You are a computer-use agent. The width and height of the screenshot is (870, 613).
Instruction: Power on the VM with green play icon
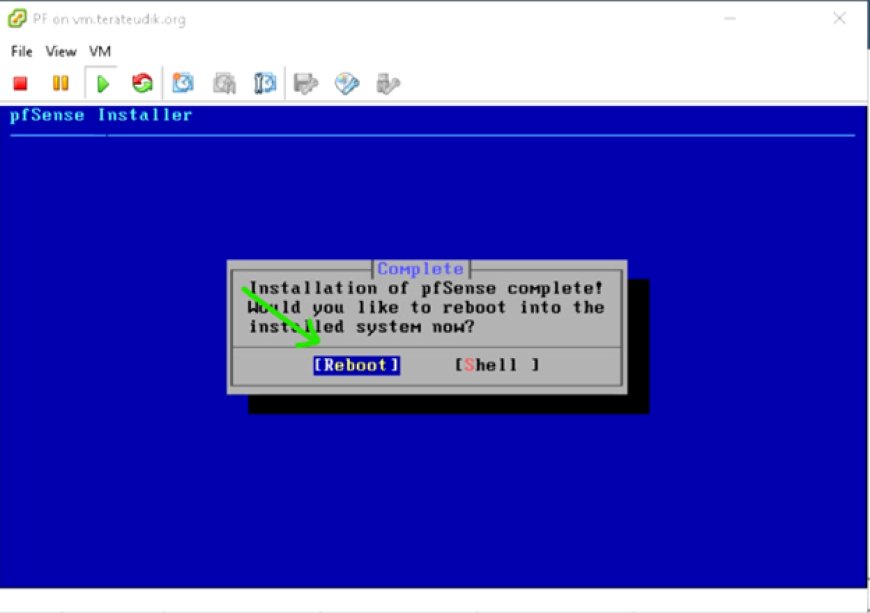click(102, 84)
